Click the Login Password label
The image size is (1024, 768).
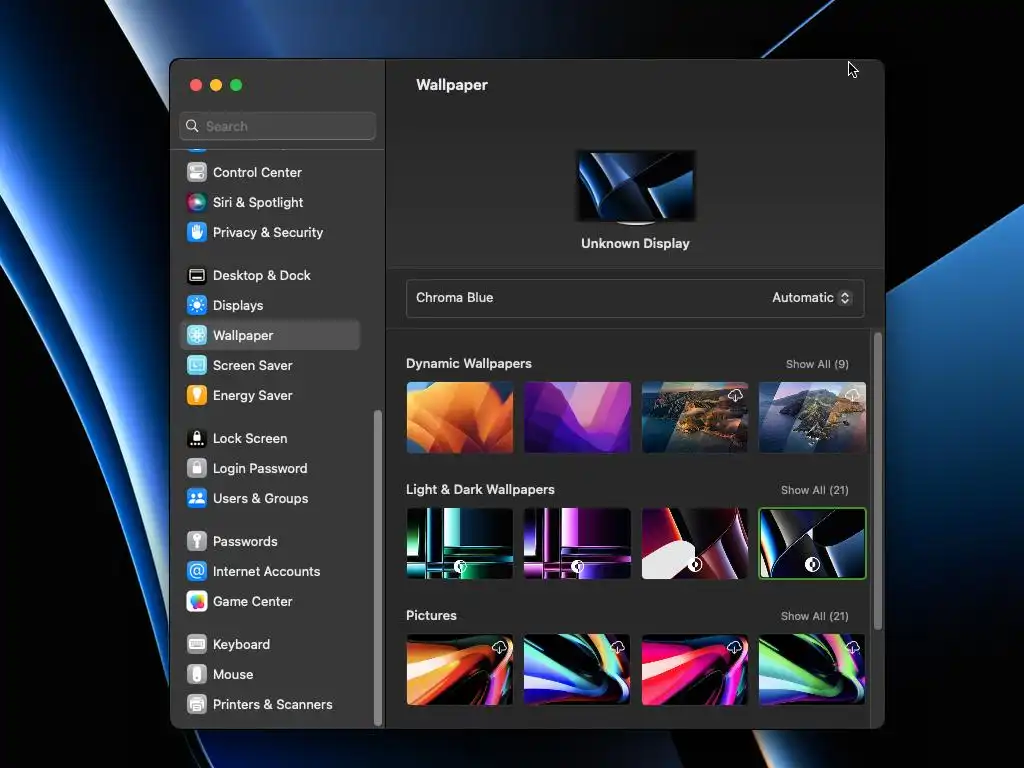260,469
